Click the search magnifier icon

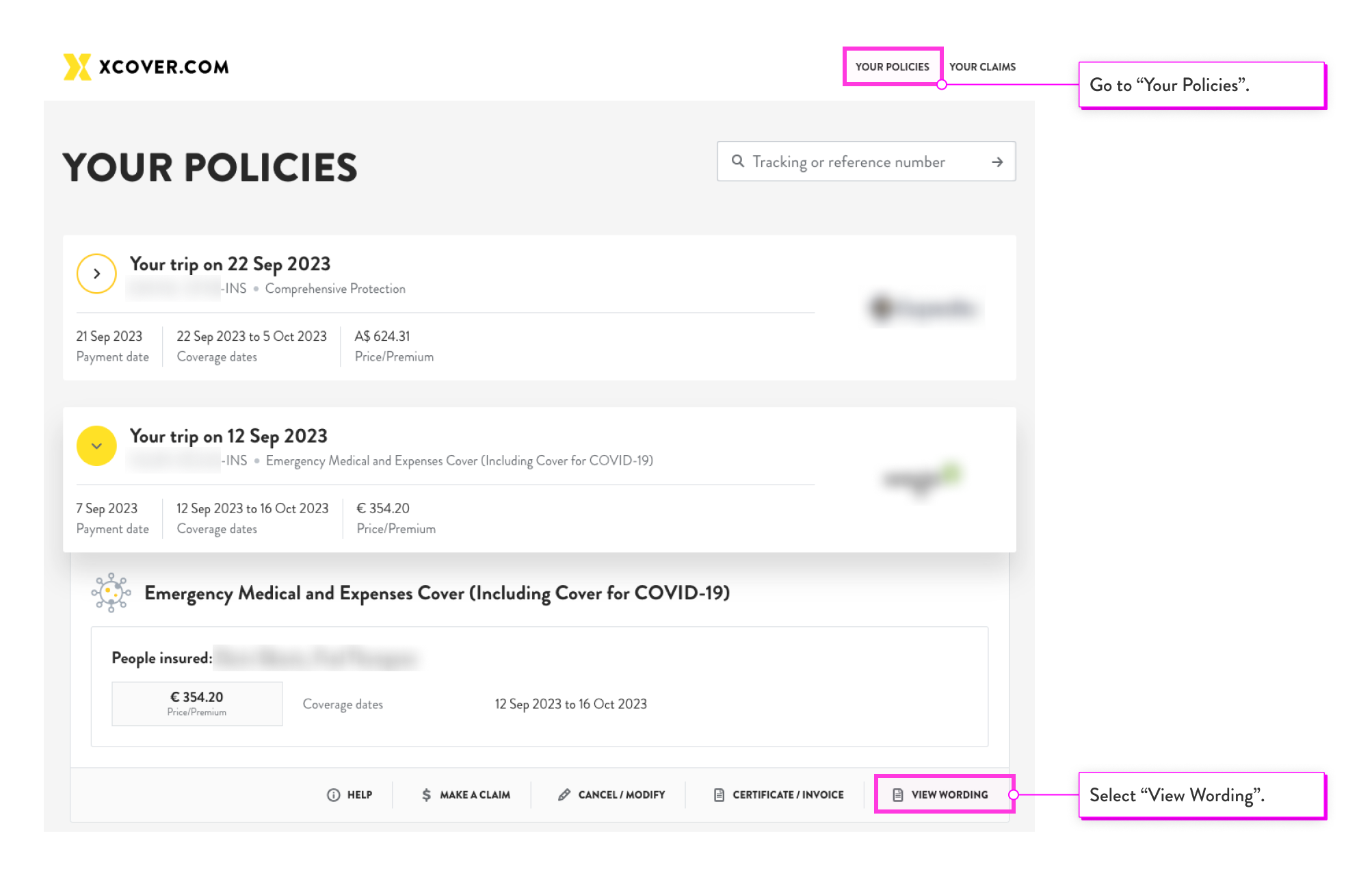(738, 161)
